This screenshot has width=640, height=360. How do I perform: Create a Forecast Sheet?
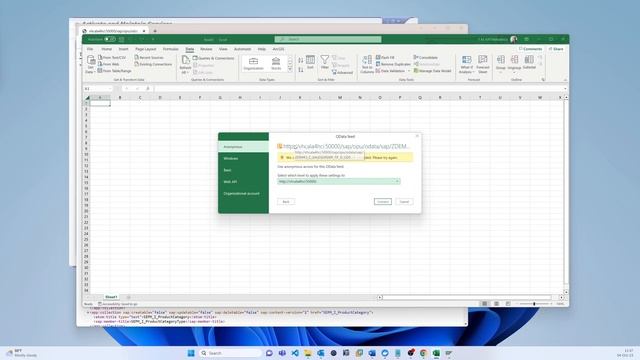pyautogui.click(x=482, y=64)
